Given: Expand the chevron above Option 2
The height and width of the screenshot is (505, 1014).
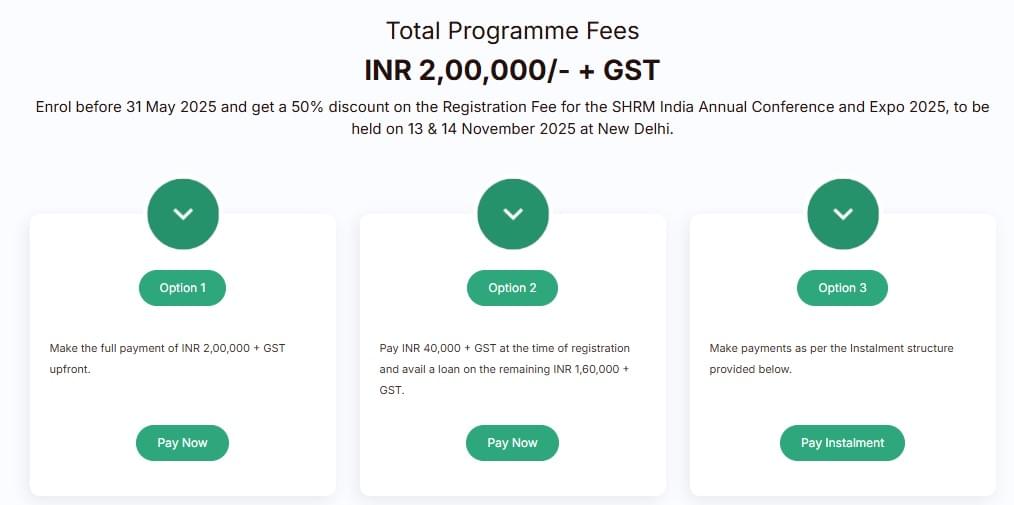Looking at the screenshot, I should (512, 214).
